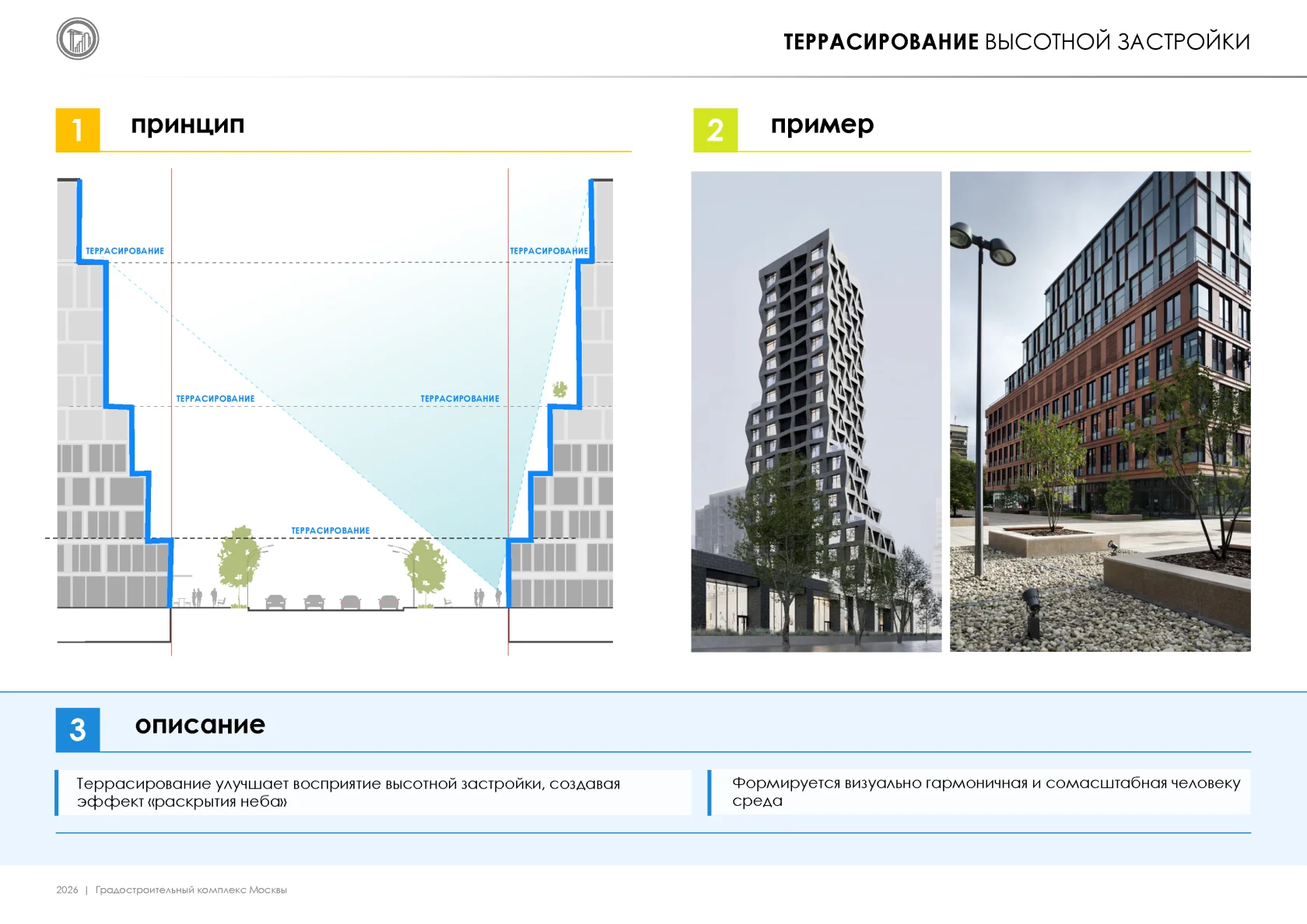Click the footer text "Градостроительный комплекс Москвы"
The image size is (1307, 924).
point(191,890)
